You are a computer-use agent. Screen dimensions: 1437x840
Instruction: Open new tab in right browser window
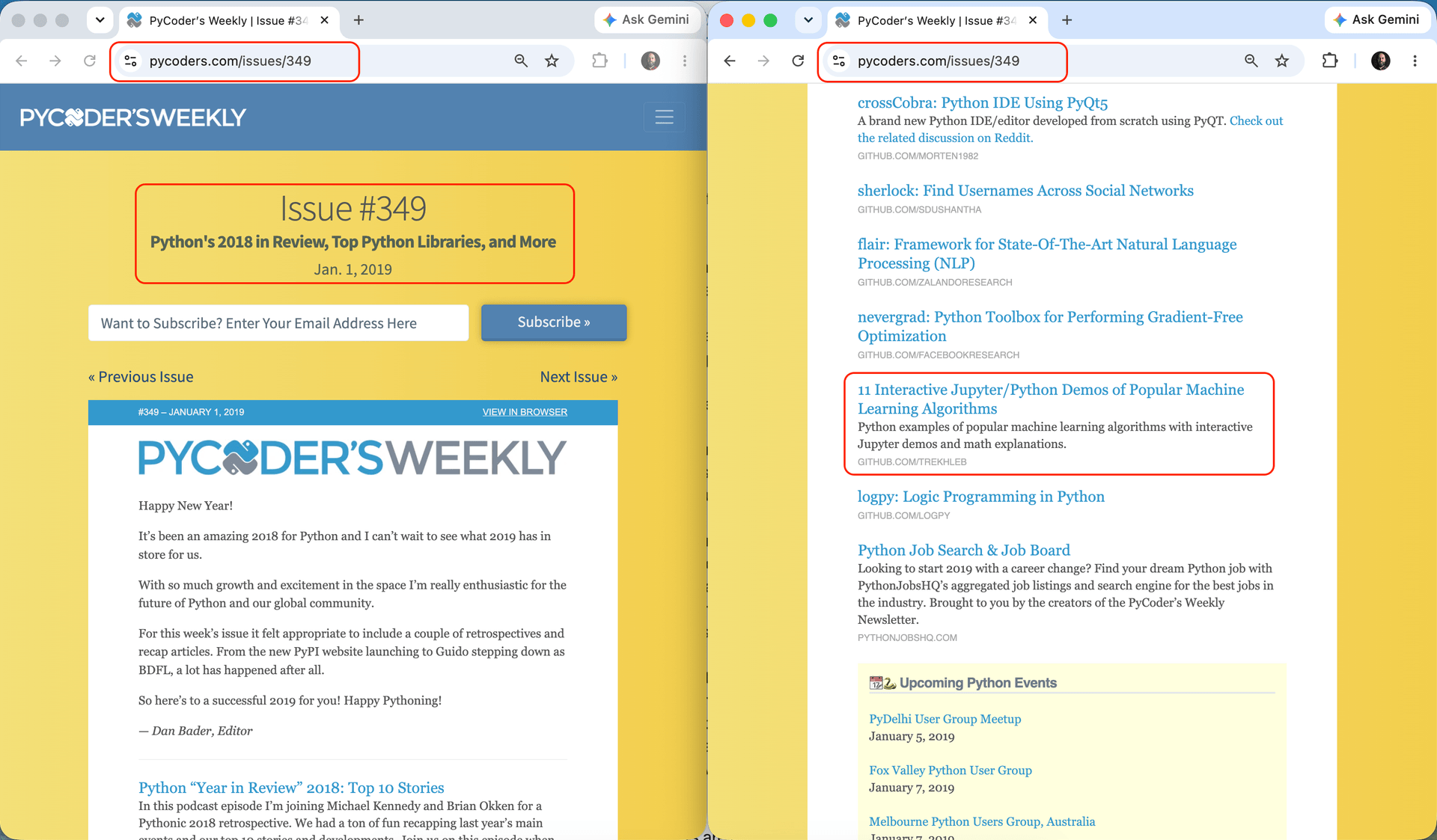point(1067,20)
